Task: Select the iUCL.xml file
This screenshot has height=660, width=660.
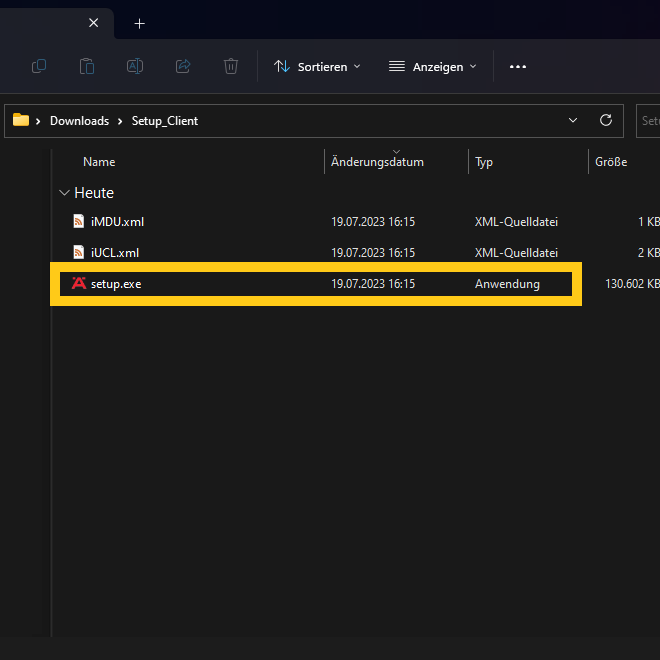Action: 114,253
